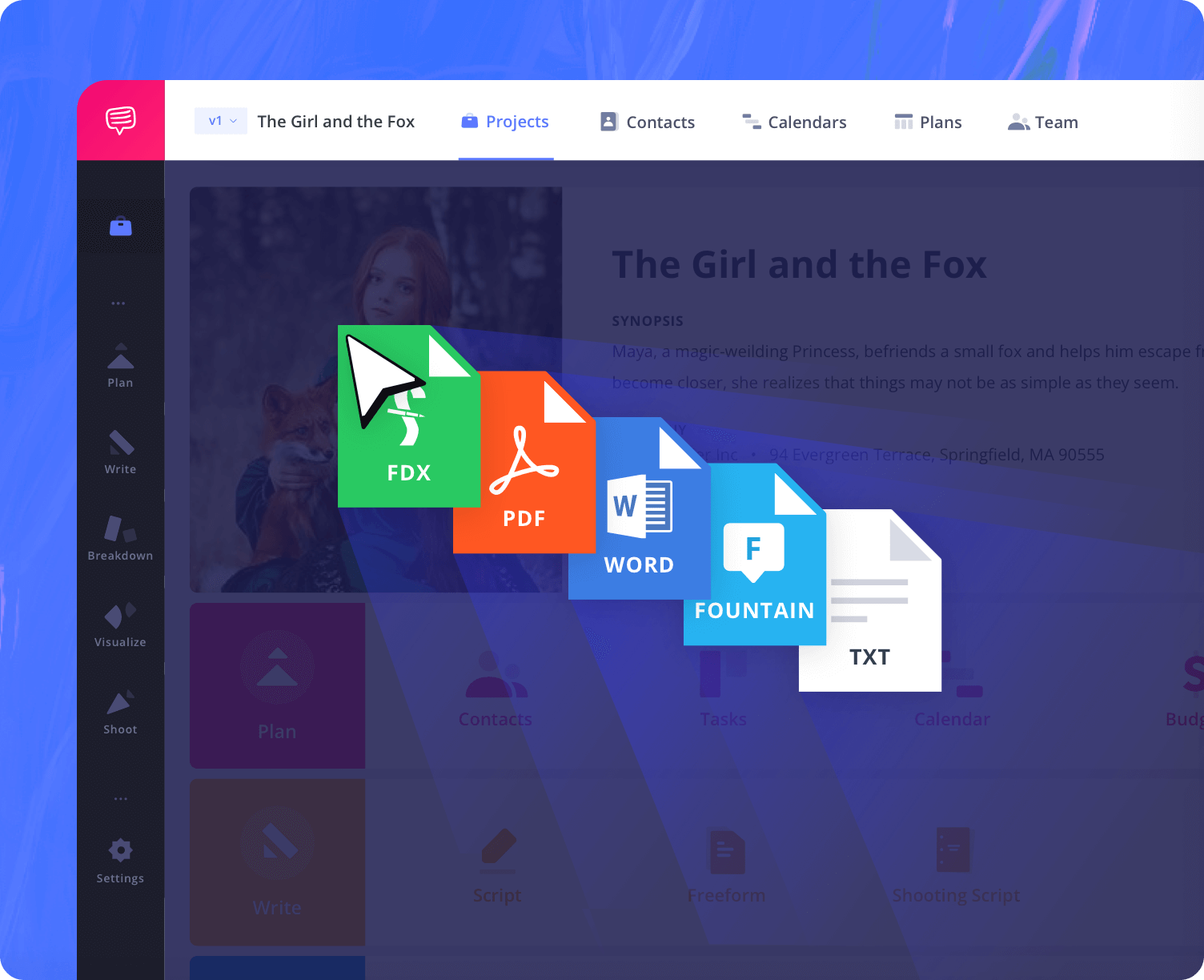Viewport: 1204px width, 980px height.
Task: Open the v1 version dropdown
Action: (x=220, y=120)
